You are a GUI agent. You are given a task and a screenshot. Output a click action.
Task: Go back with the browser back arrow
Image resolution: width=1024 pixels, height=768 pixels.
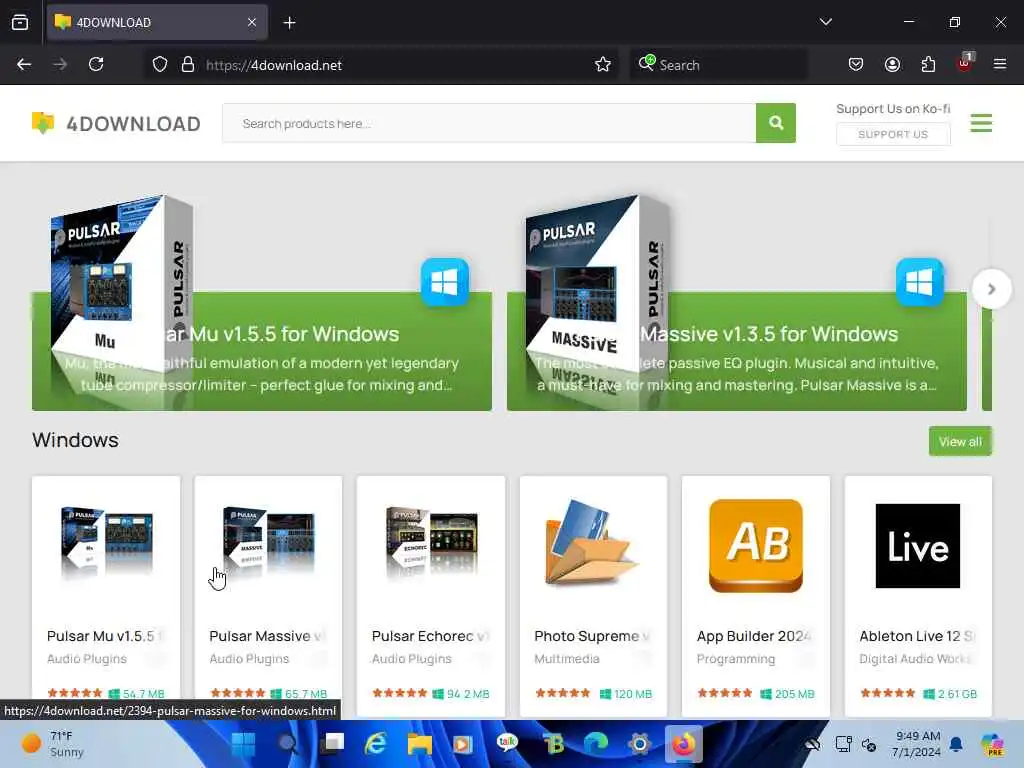pos(24,64)
